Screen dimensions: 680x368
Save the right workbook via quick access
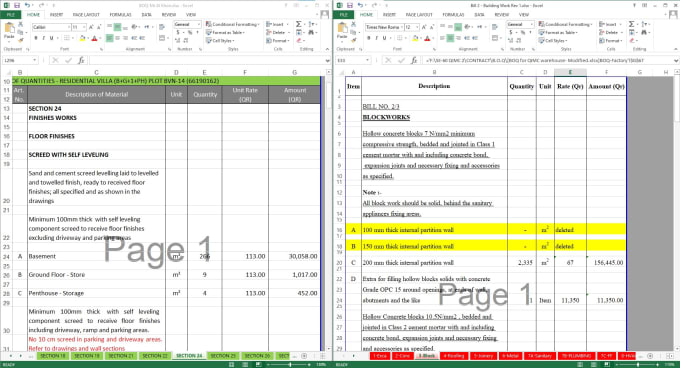(350, 5)
